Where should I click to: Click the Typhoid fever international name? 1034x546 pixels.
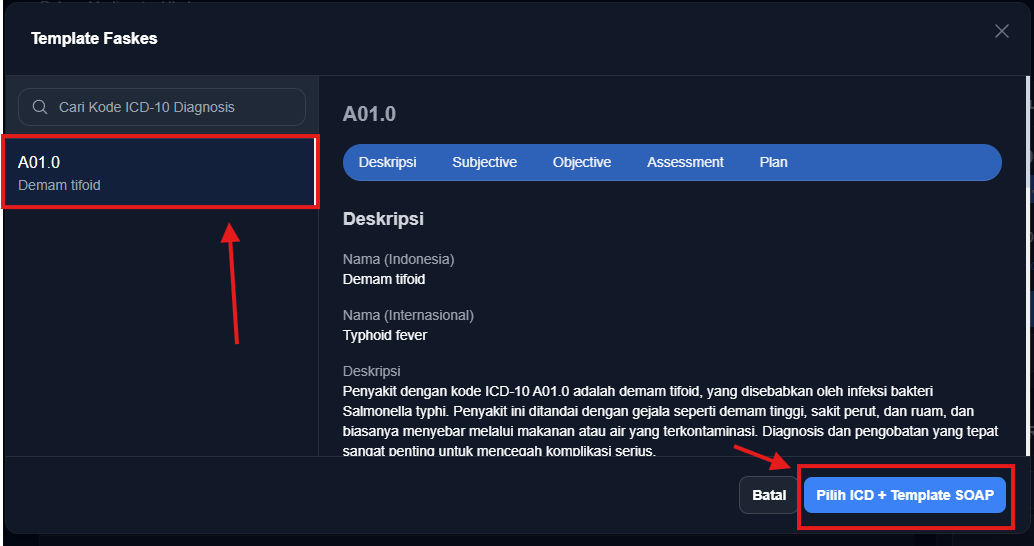385,335
